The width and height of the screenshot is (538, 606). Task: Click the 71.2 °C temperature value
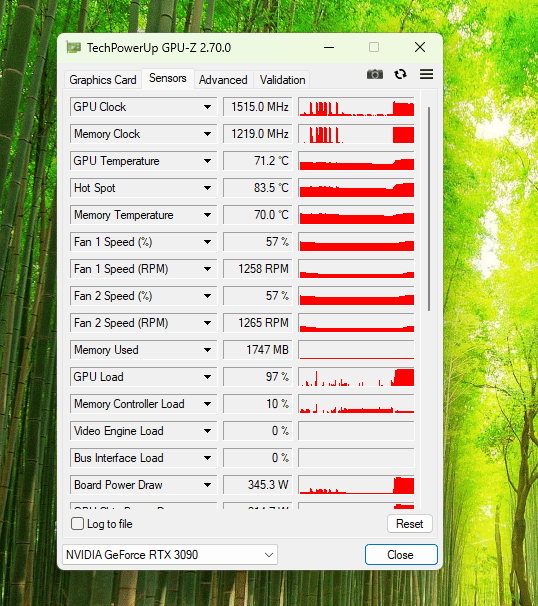pos(258,161)
